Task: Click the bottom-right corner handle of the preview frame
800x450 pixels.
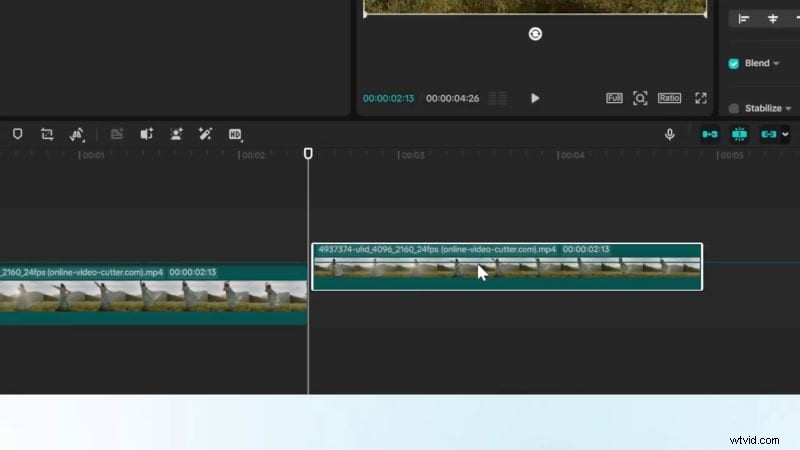Action: tap(706, 15)
